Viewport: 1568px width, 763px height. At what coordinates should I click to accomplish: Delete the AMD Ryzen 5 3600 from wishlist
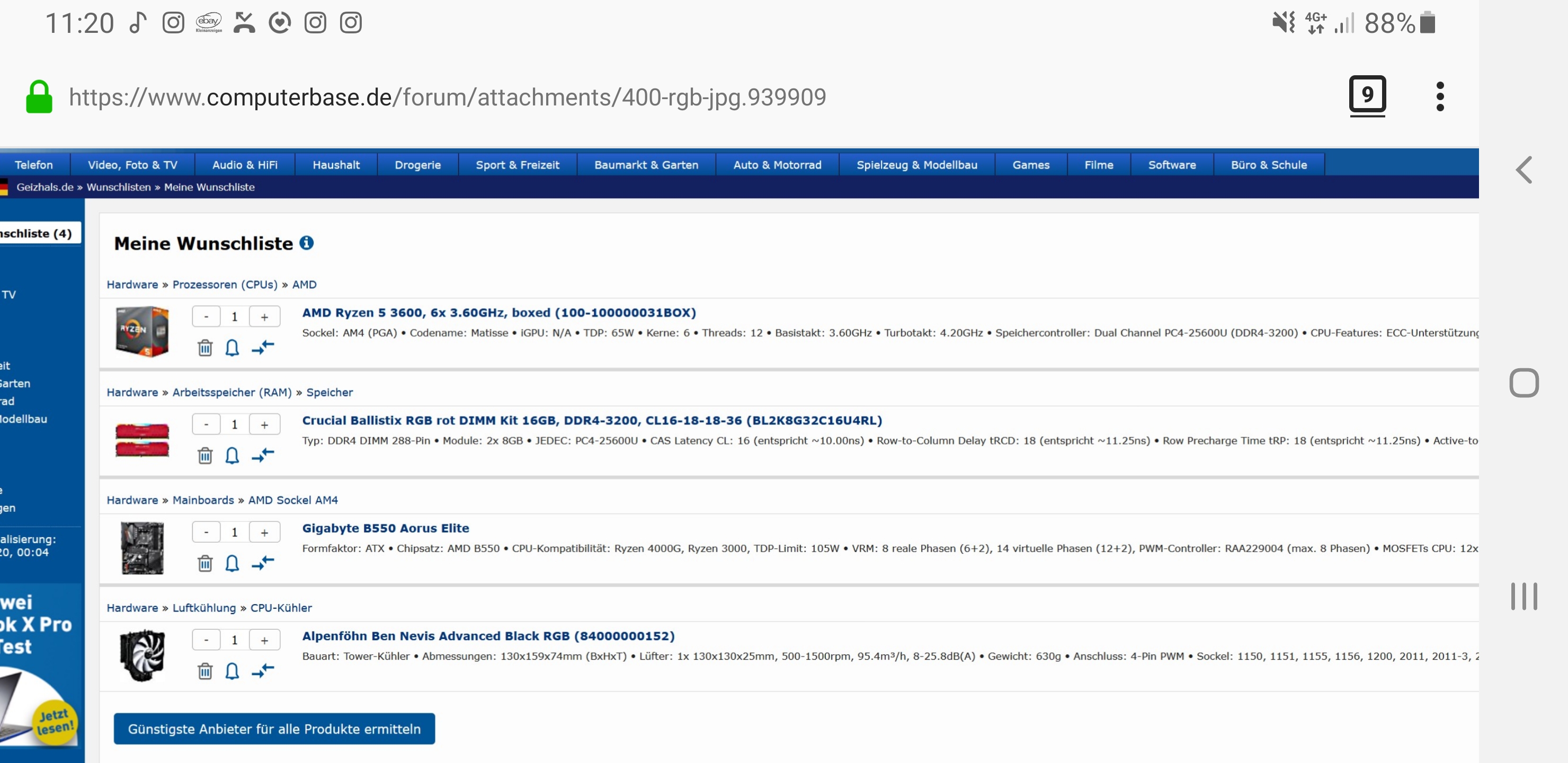[204, 348]
